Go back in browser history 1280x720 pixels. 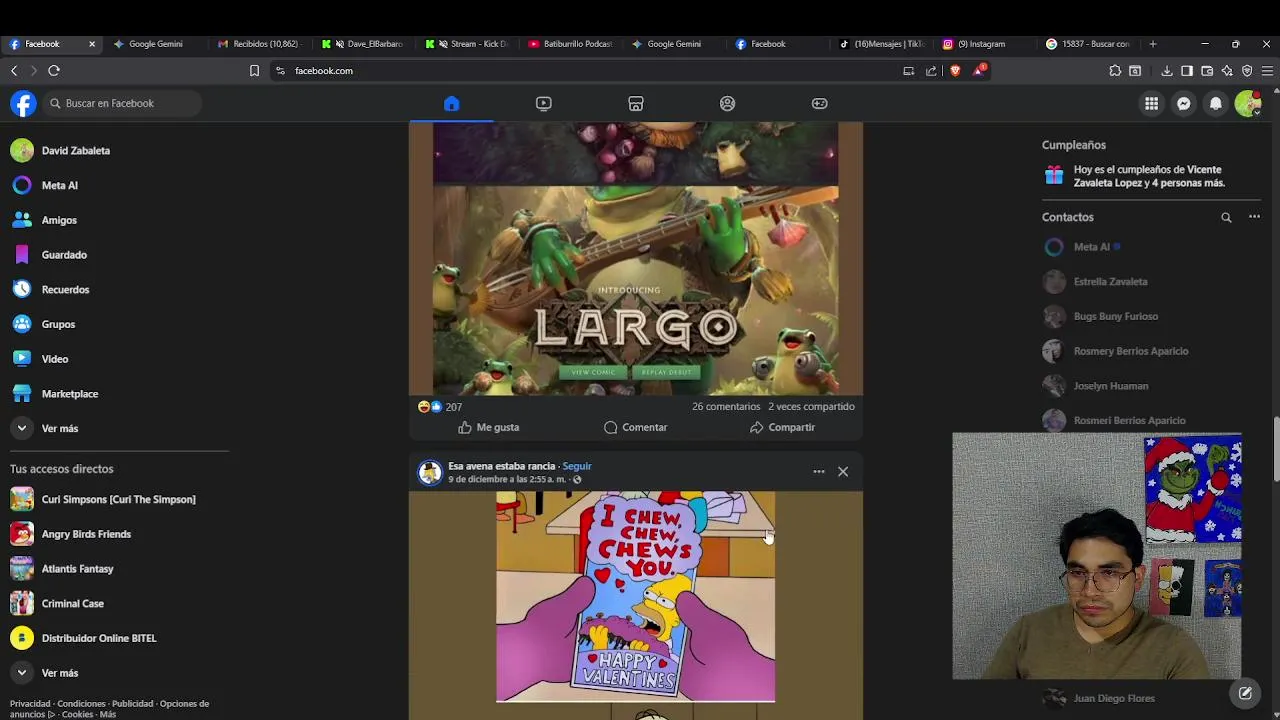pyautogui.click(x=14, y=71)
